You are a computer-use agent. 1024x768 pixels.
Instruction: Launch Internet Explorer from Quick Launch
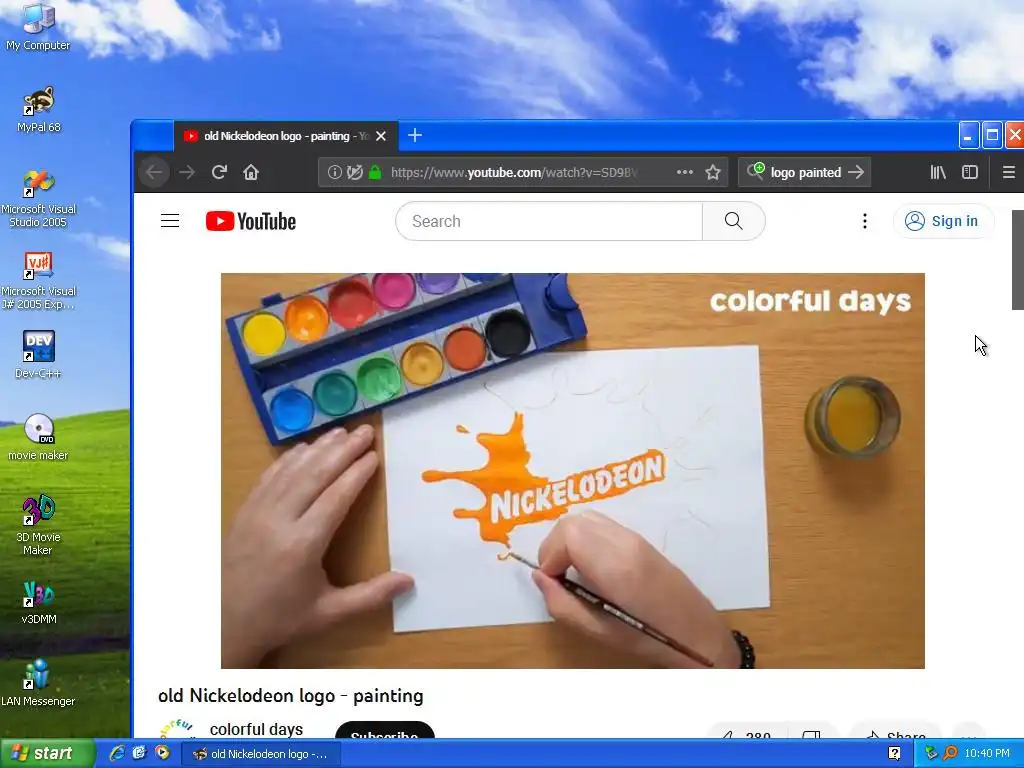(x=117, y=754)
